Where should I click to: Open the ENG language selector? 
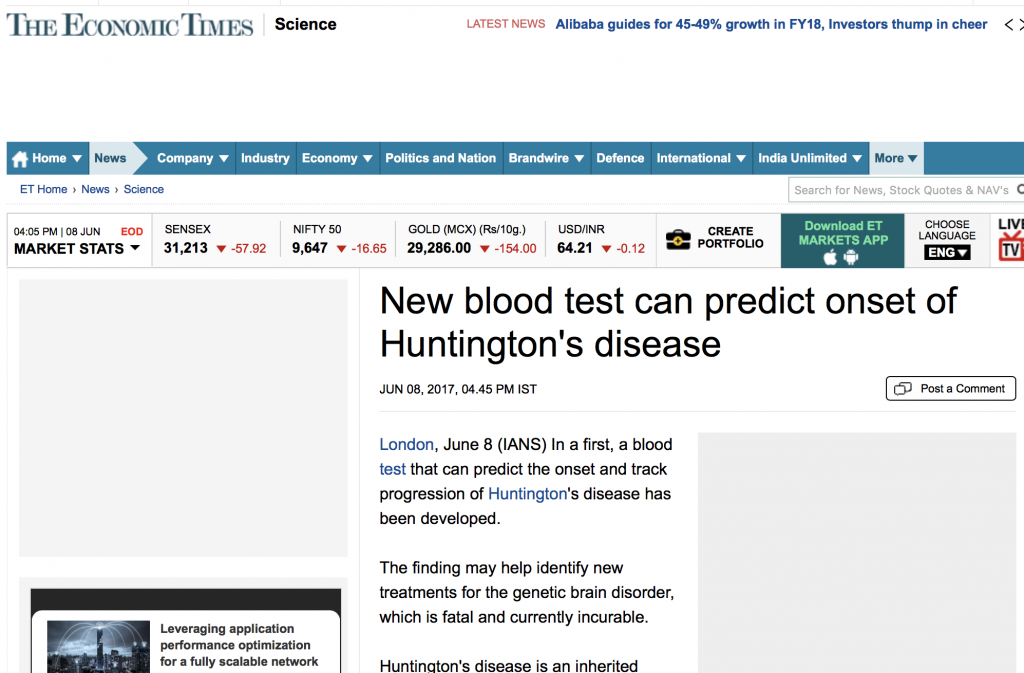[x=946, y=252]
